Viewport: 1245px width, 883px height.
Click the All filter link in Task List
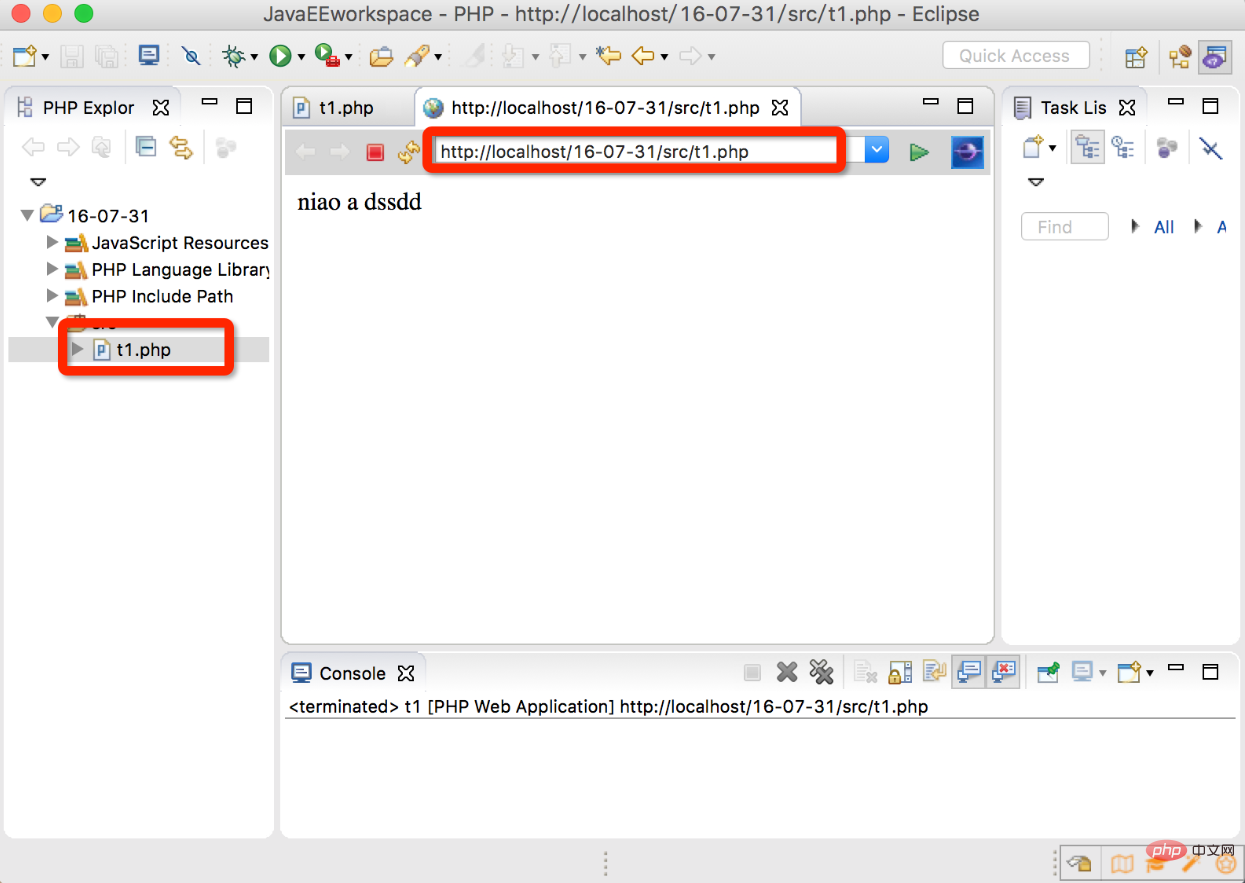[1164, 227]
